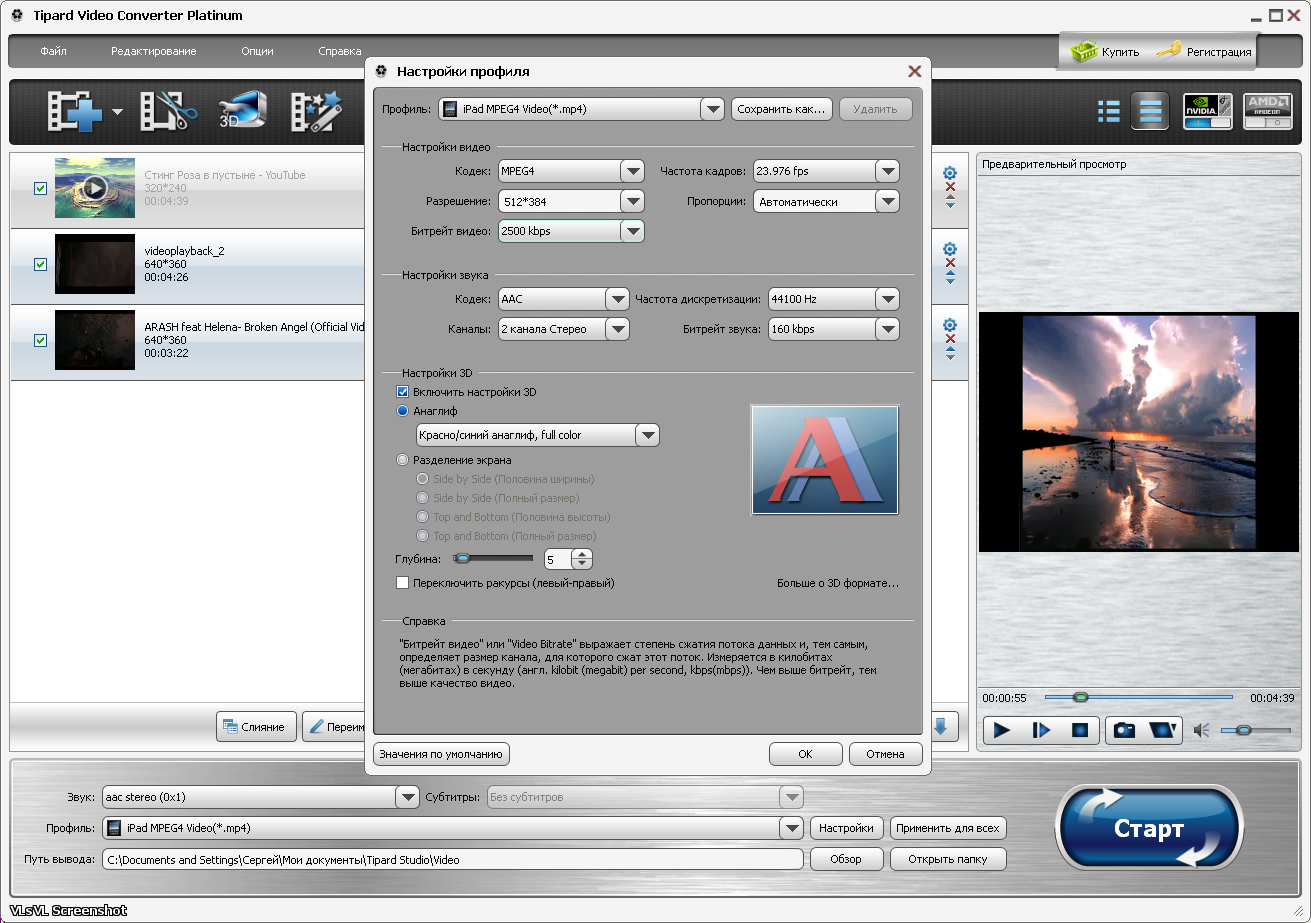
Task: Confirm dialog with OK button
Action: click(806, 754)
